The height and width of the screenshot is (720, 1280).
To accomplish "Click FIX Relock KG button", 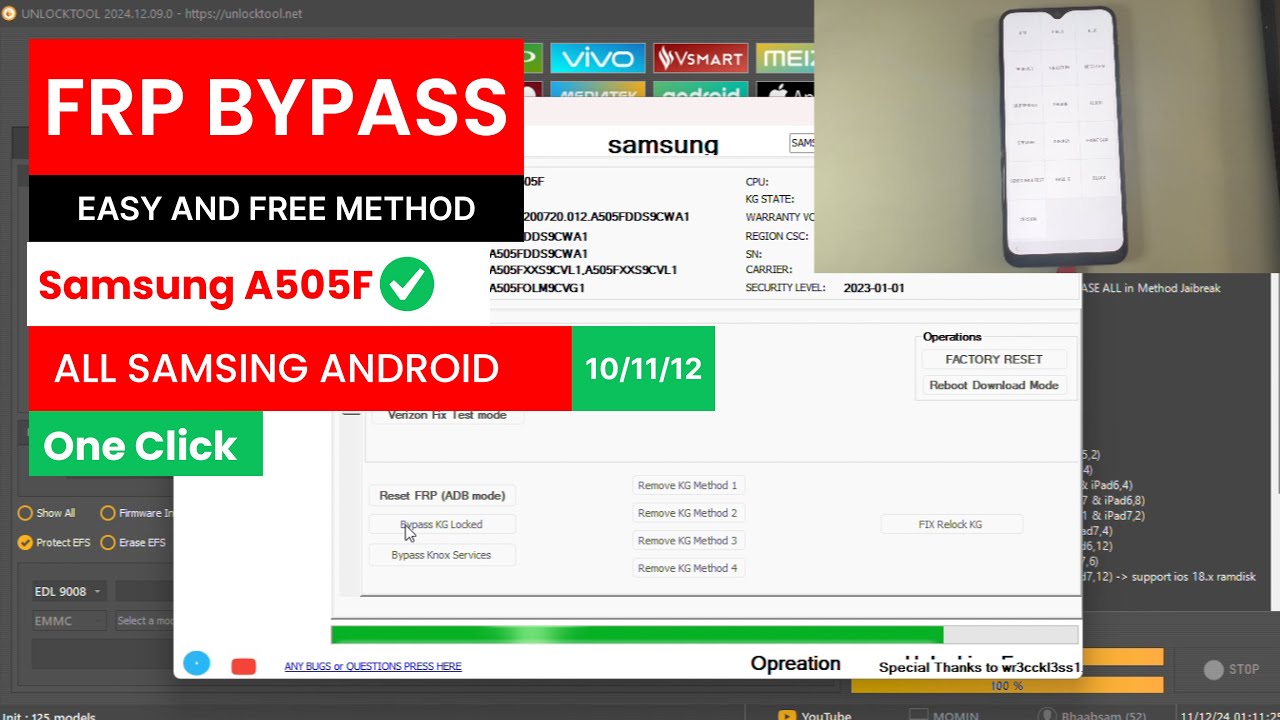I will tap(951, 524).
